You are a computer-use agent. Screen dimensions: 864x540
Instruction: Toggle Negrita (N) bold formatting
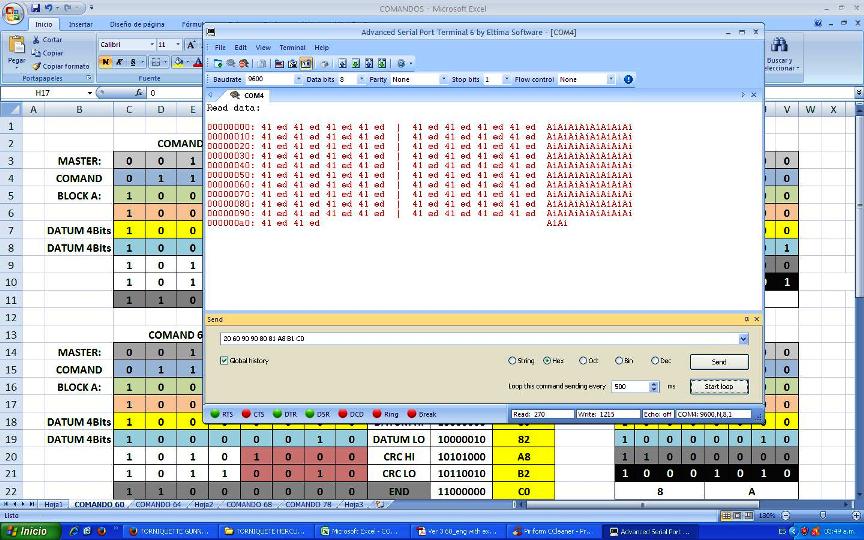(105, 62)
